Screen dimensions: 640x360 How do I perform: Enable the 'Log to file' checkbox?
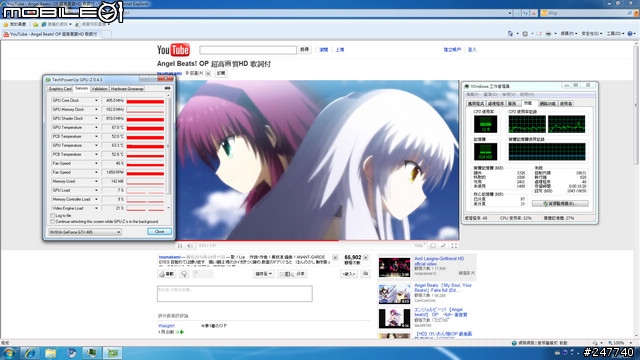tap(53, 216)
